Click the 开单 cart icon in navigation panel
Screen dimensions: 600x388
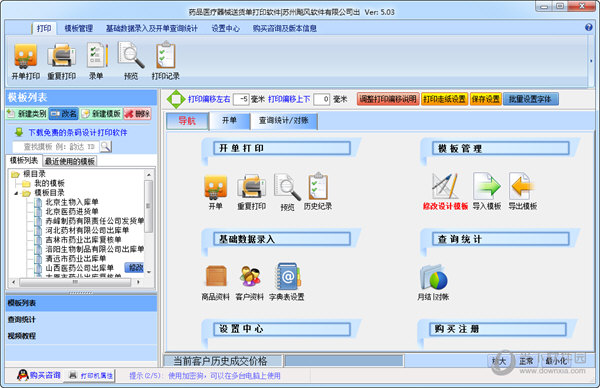tap(215, 192)
